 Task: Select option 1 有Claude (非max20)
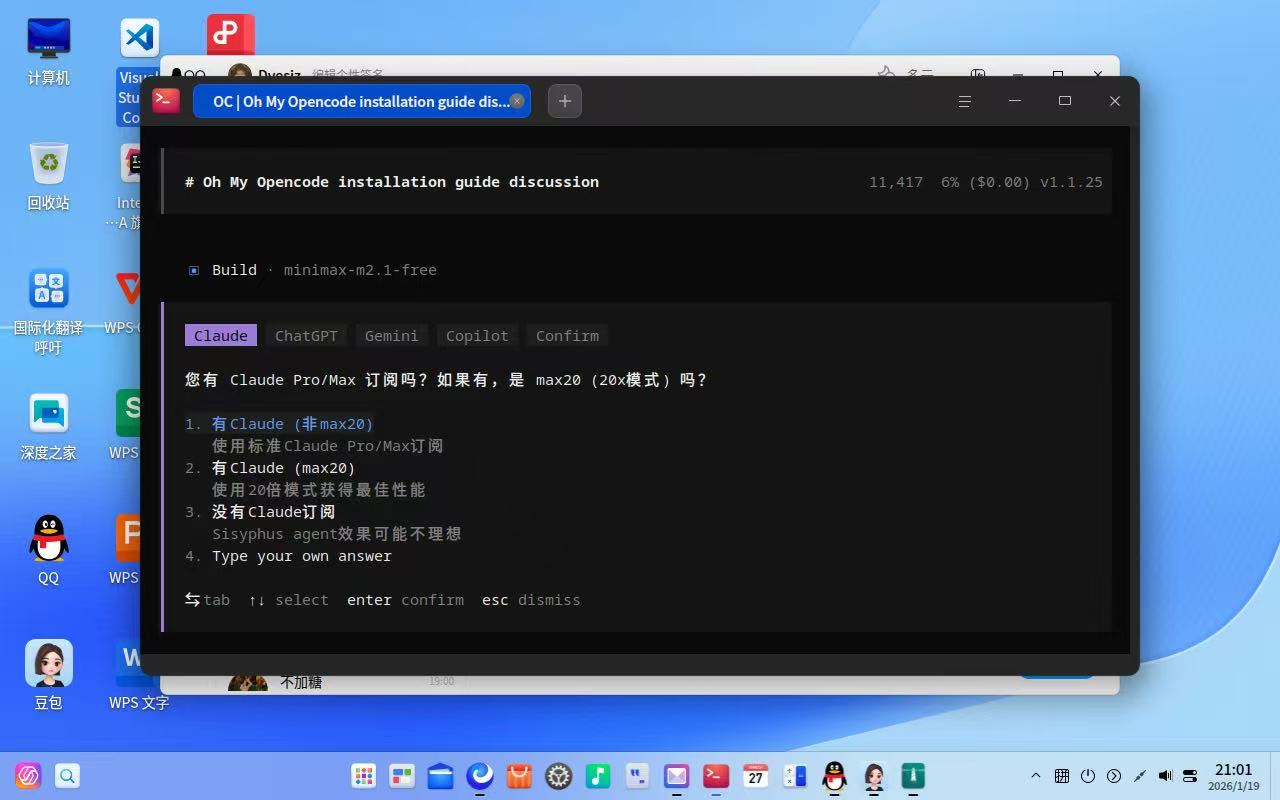click(290, 423)
